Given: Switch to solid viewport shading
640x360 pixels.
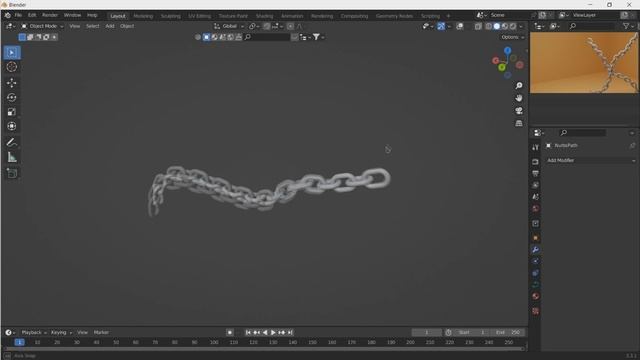Looking at the screenshot, I should (x=497, y=26).
